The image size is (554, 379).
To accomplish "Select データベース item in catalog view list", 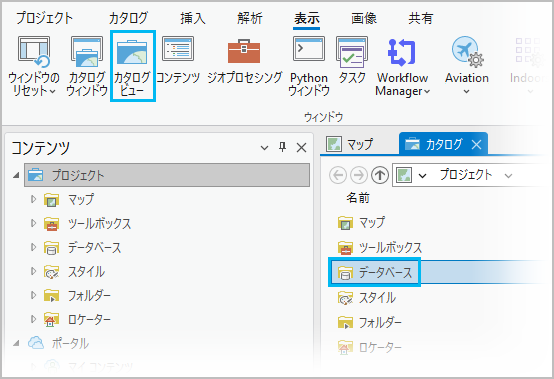I will pyautogui.click(x=375, y=272).
